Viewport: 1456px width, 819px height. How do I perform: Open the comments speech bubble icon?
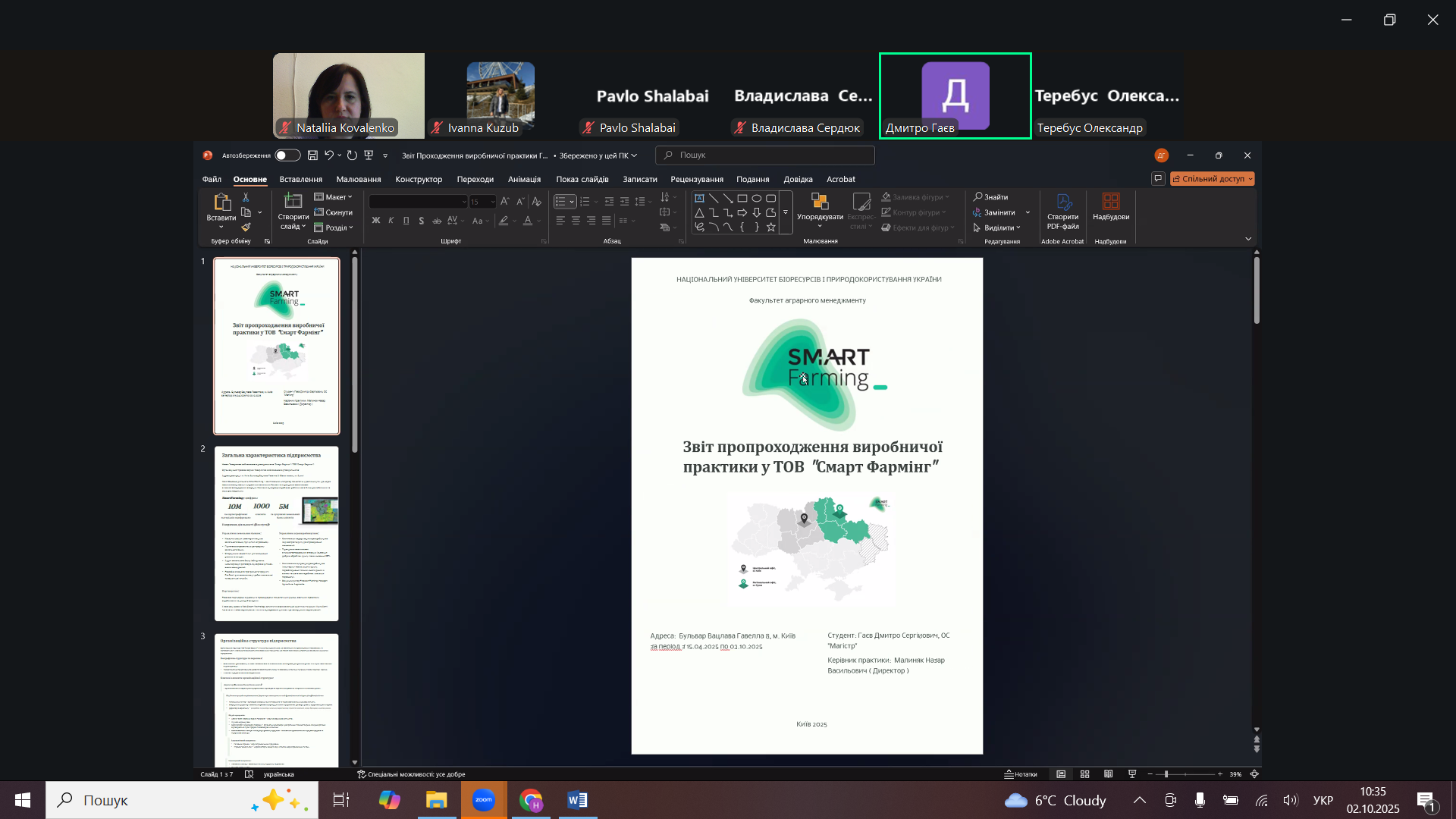1158,179
